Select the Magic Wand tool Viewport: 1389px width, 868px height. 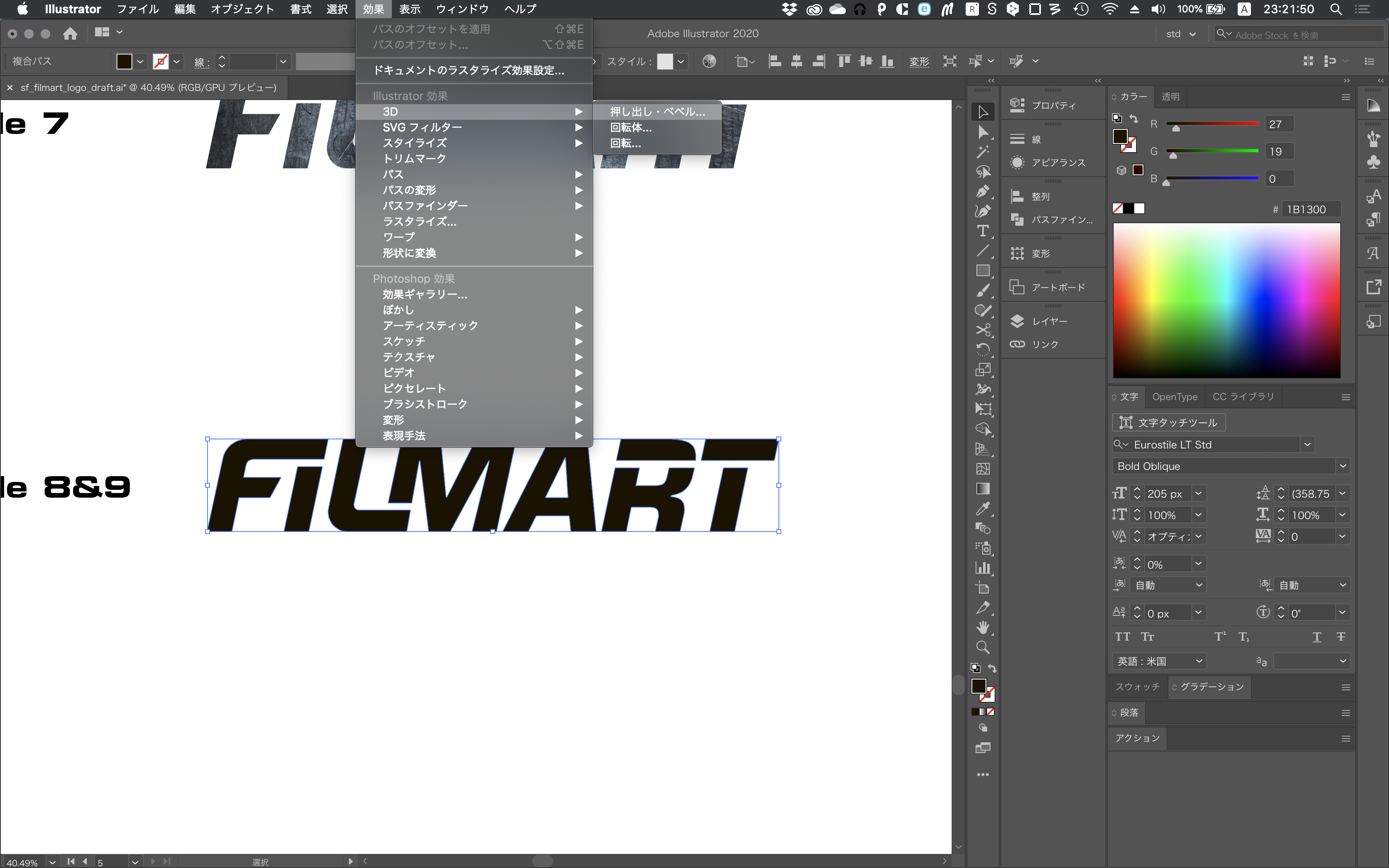tap(983, 152)
